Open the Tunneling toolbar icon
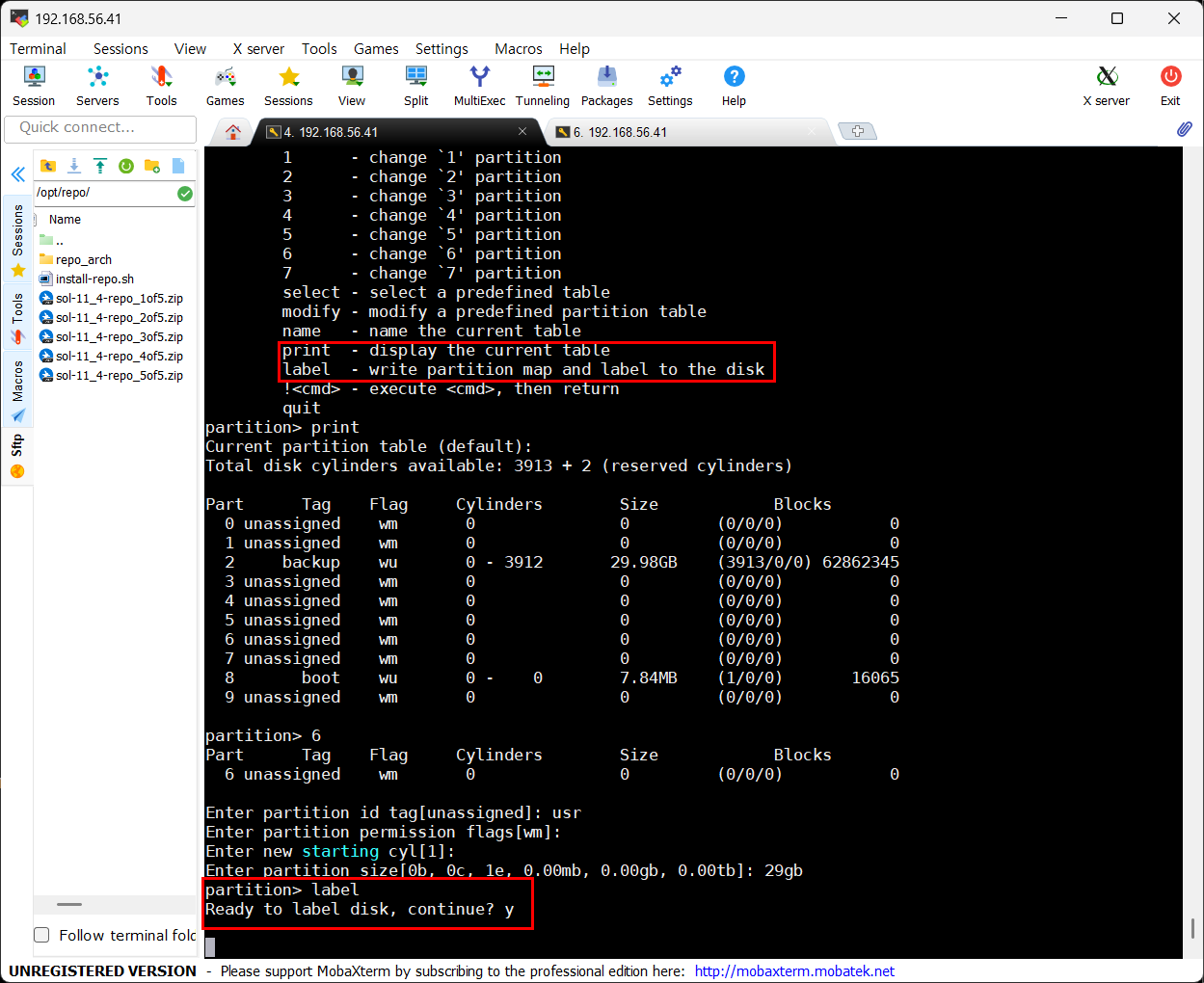This screenshot has height=983, width=1204. click(x=543, y=86)
